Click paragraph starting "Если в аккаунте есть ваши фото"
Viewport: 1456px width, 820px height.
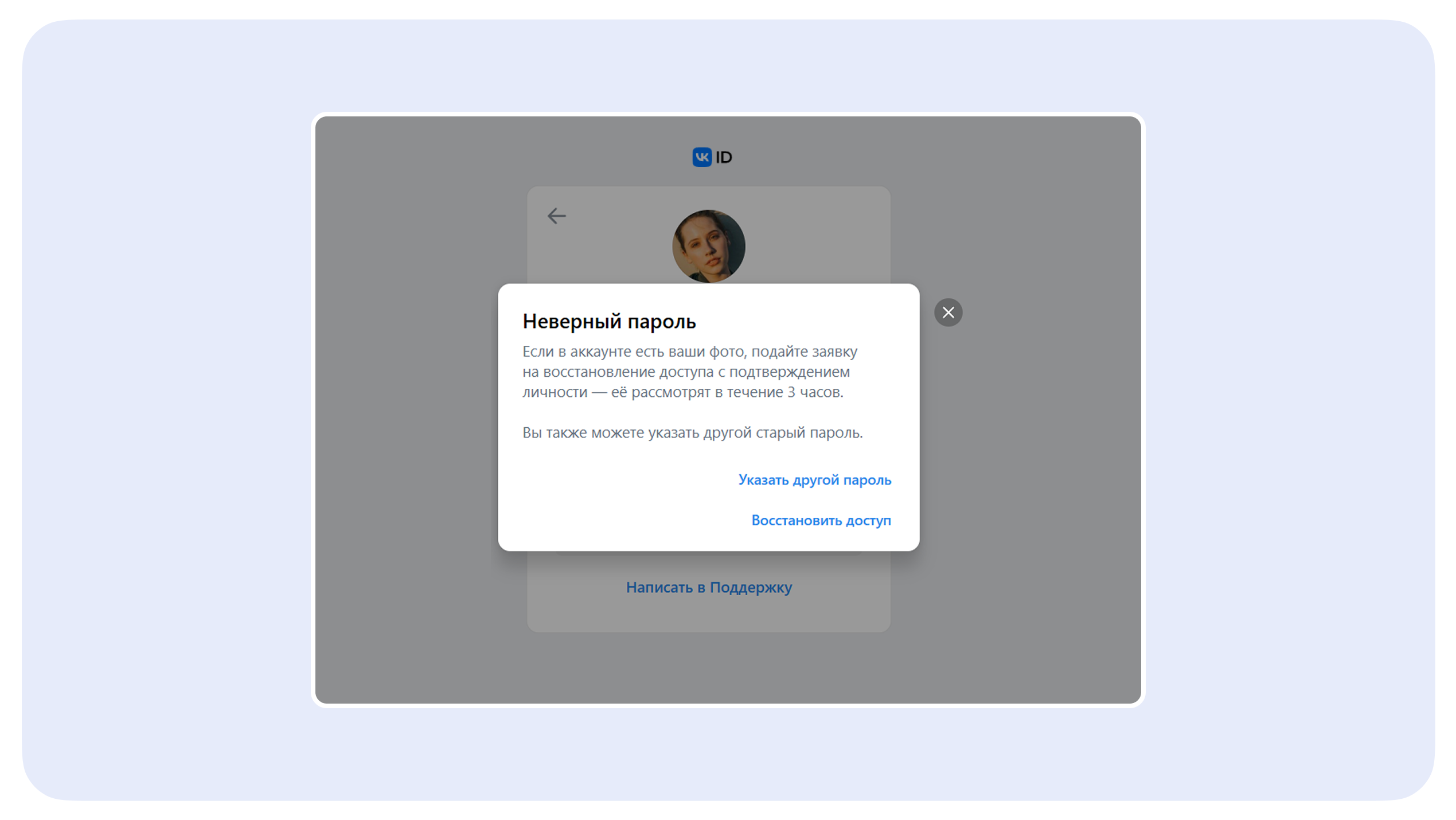tap(690, 372)
